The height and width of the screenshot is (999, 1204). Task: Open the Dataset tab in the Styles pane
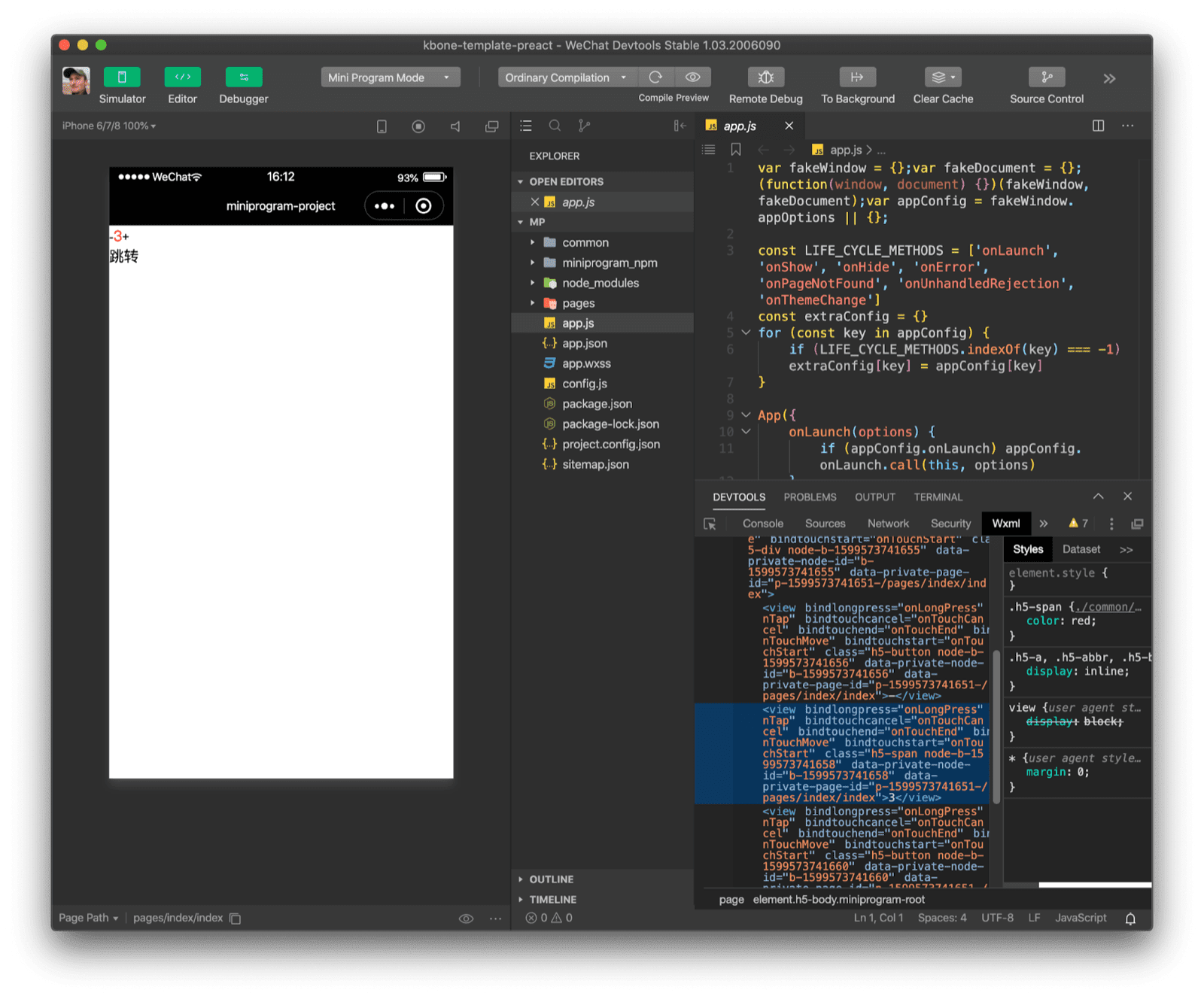1081,549
